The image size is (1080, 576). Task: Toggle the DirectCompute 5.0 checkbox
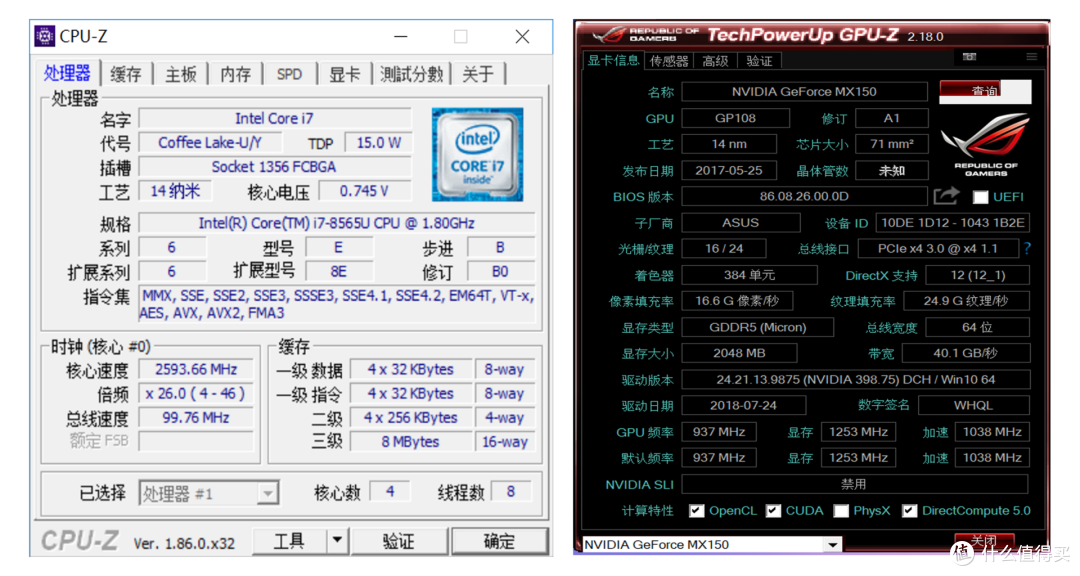pyautogui.click(x=910, y=511)
